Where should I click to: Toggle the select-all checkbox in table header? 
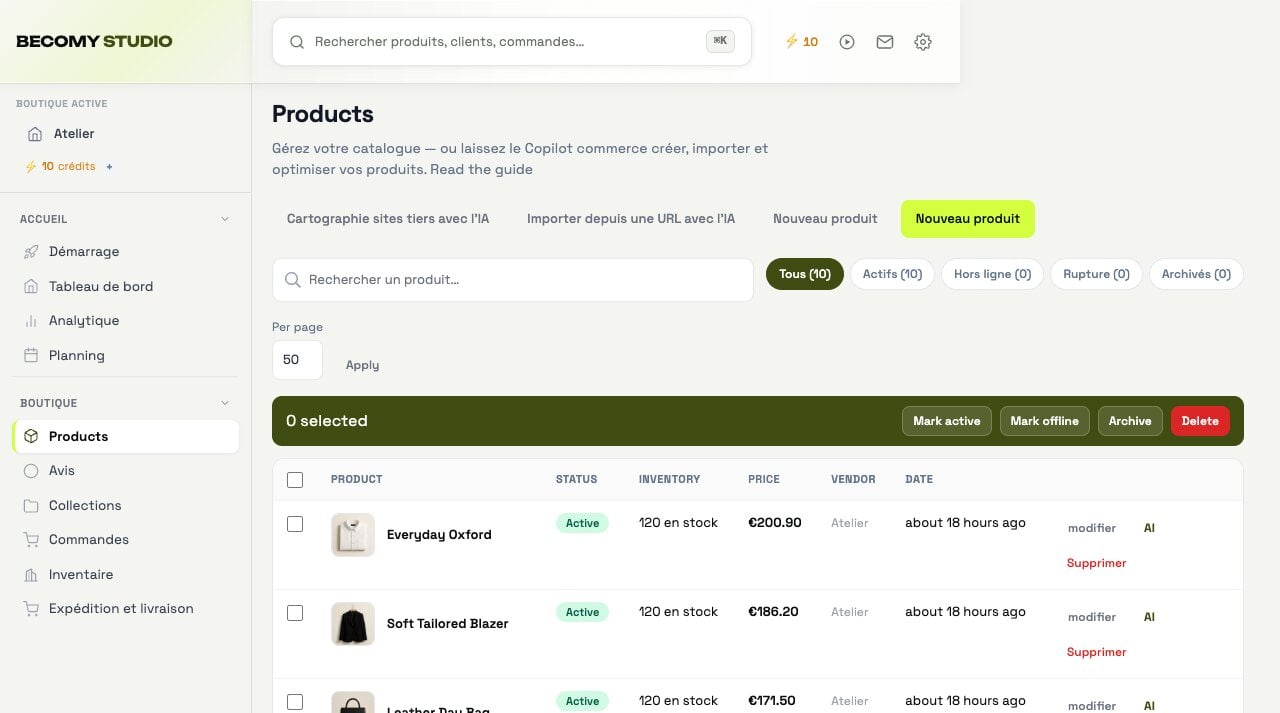295,480
